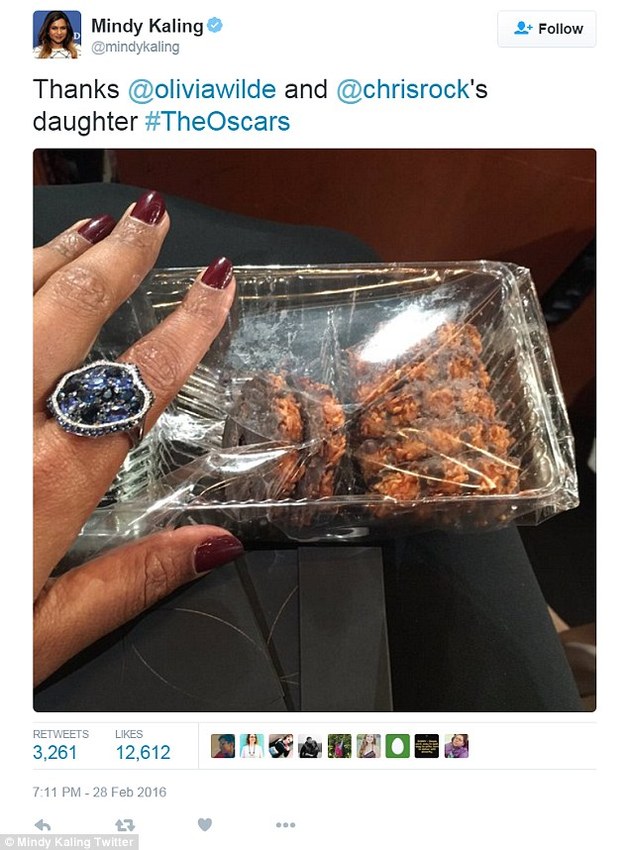Screen dimensions: 628x850
Task: Click the @mindykaling handle
Action: 135,48
